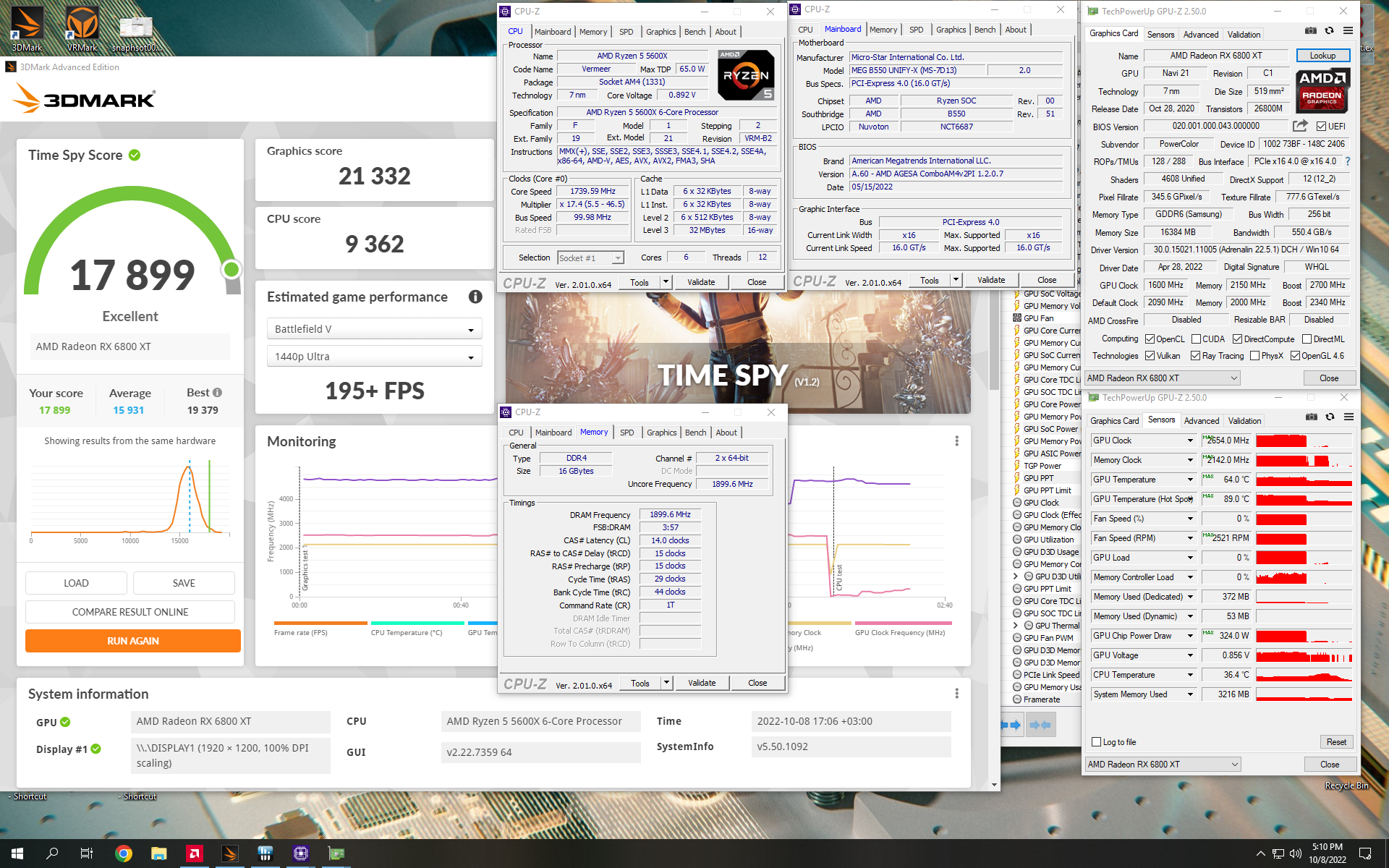Click the GPU Temperature red sensor graph

coord(1304,480)
